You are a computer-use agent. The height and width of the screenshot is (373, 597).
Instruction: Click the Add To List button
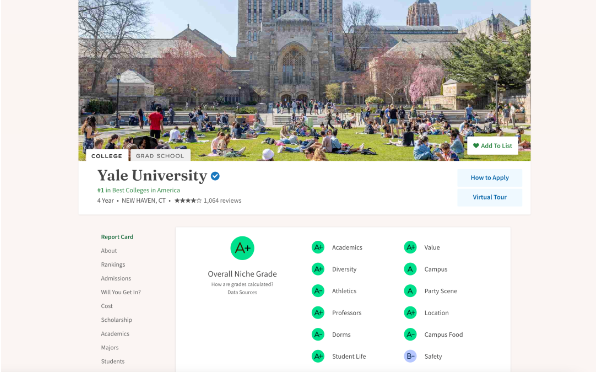coord(492,146)
